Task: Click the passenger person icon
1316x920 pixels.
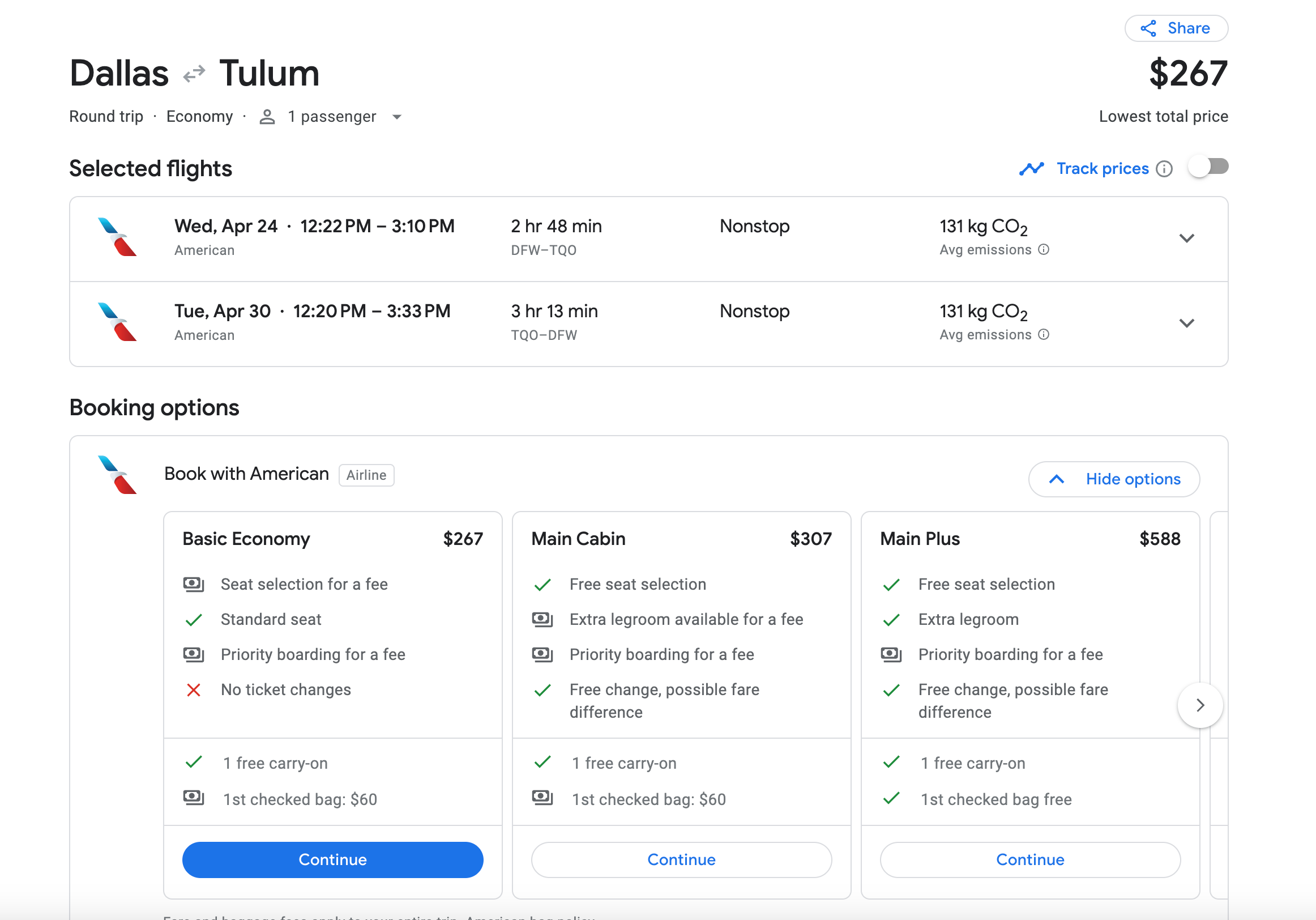Action: point(267,117)
